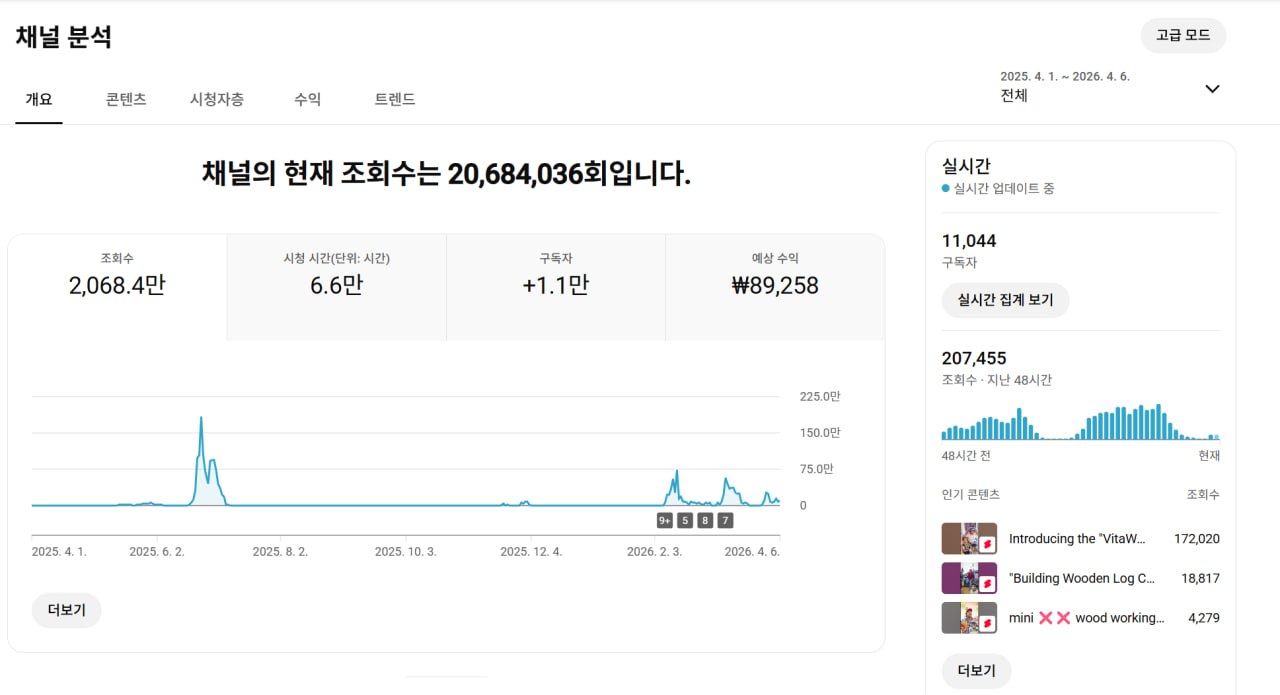Screen dimensions: 1280x695
Task: Select the "5" video marker below the graph
Action: click(685, 520)
